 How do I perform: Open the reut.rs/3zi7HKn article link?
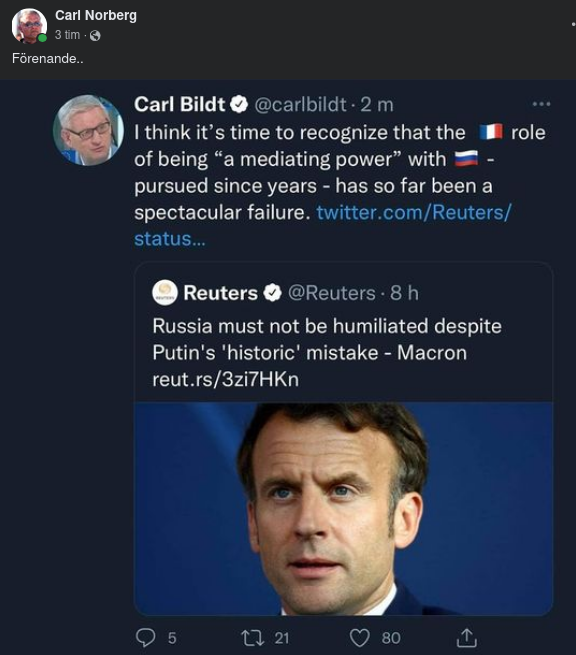click(x=226, y=379)
